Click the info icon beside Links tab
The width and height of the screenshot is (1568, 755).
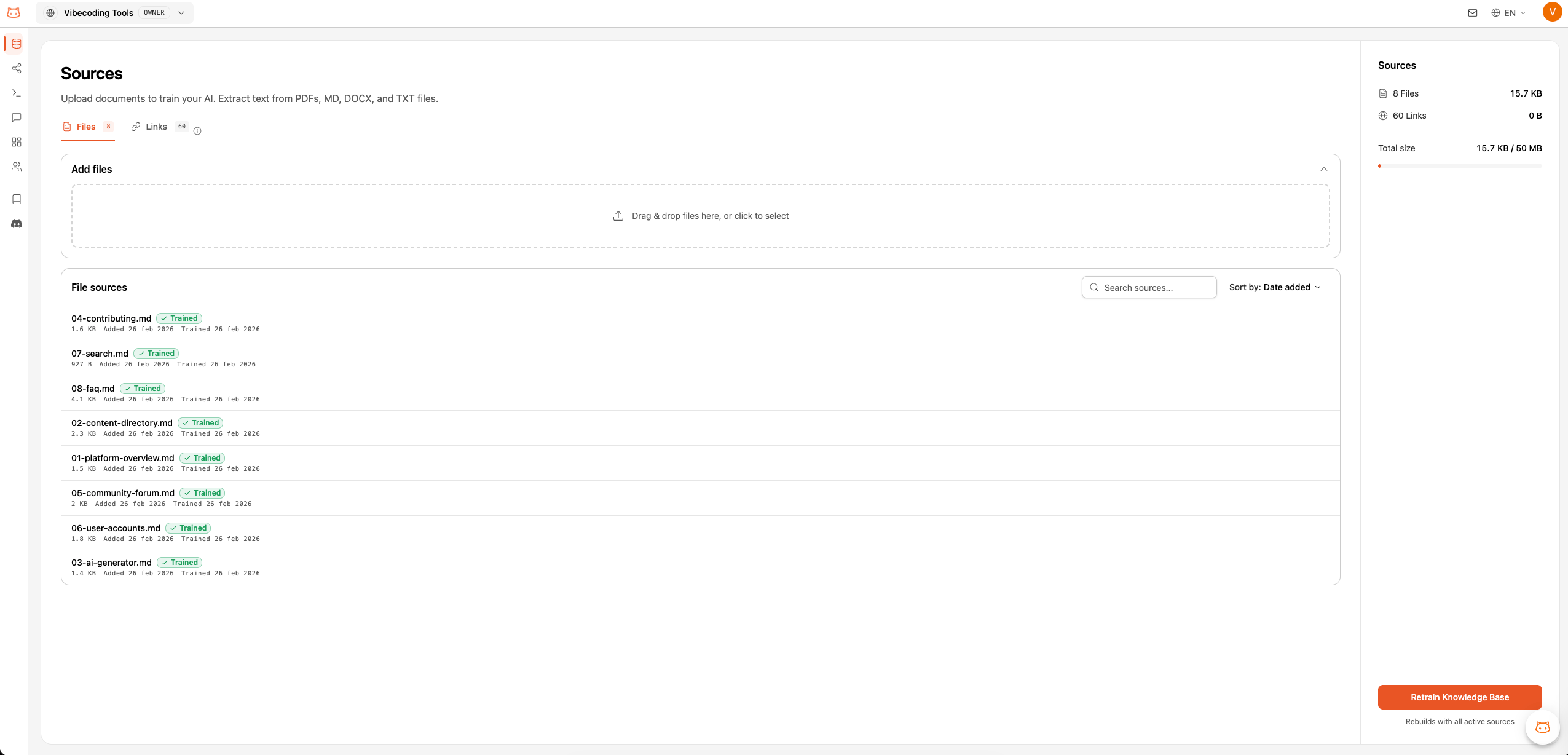pos(197,131)
